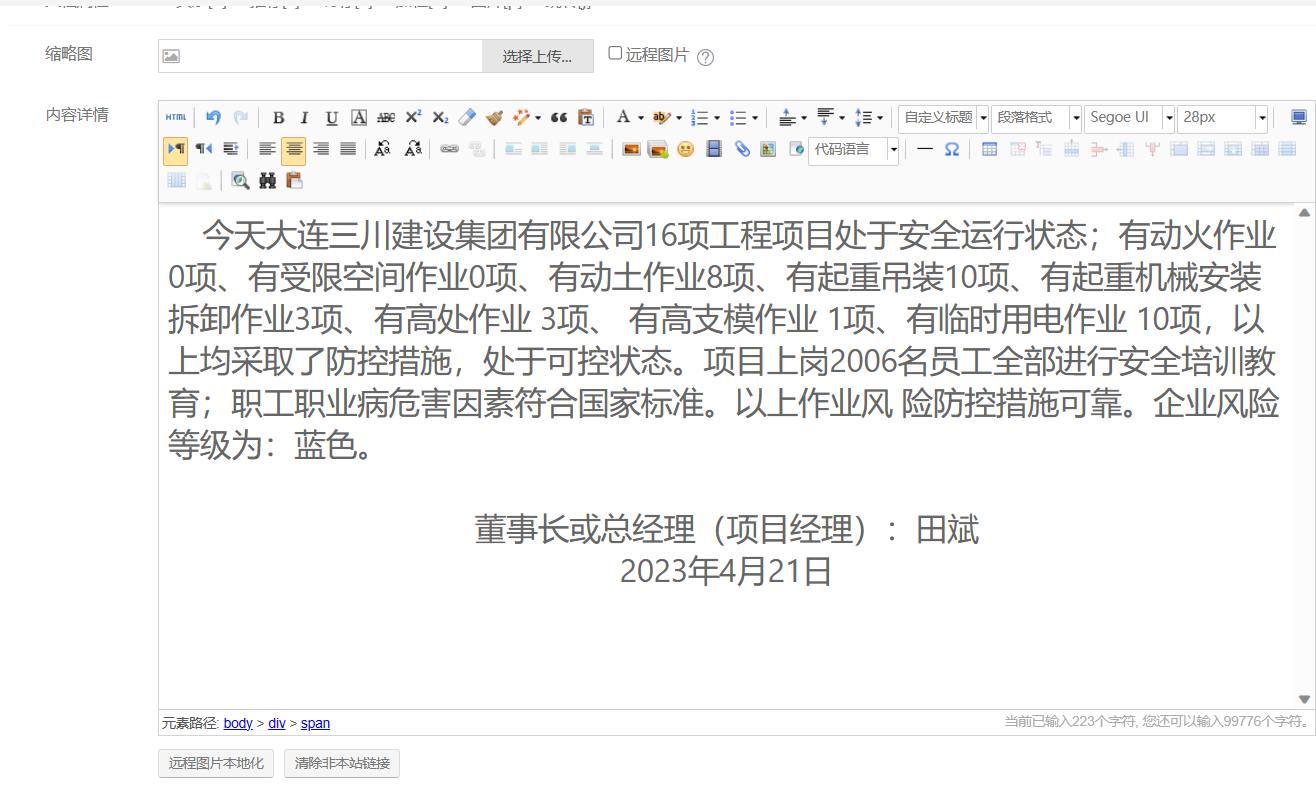
Task: Justify text on both sides
Action: 348,150
